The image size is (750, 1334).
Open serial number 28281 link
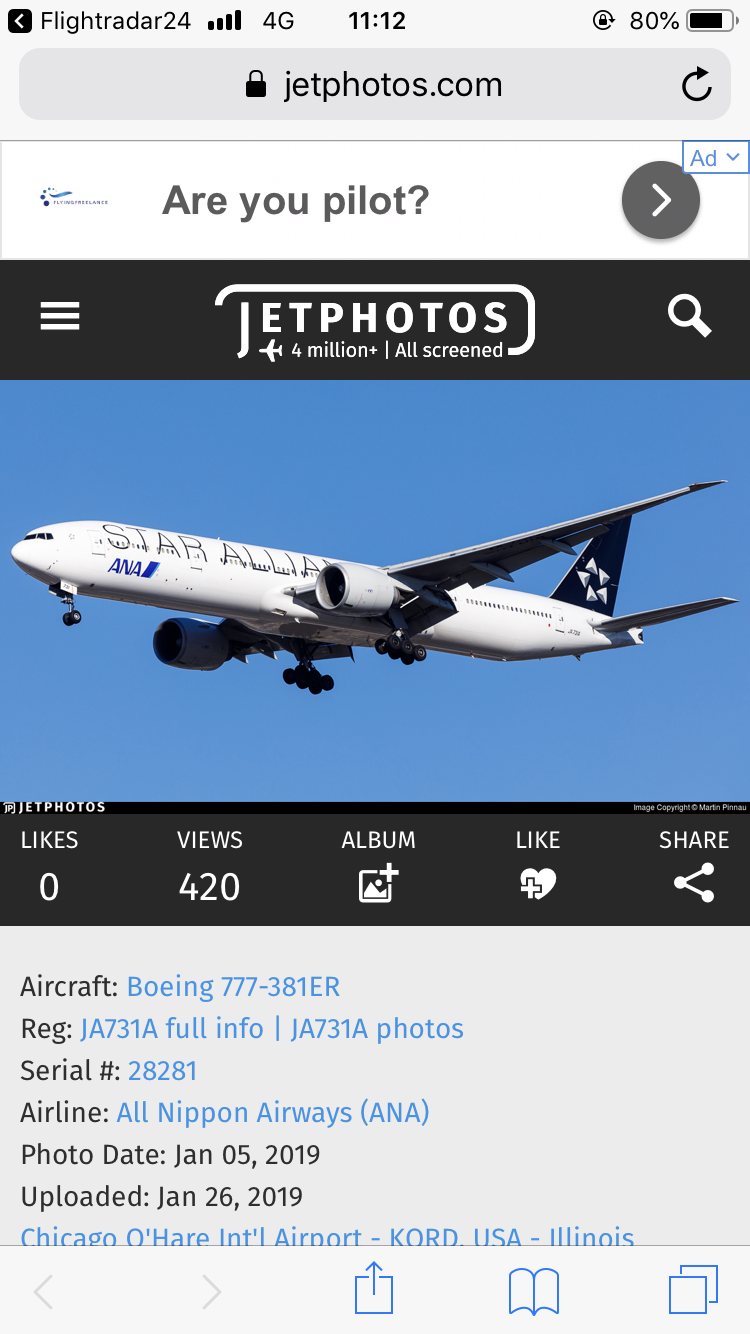163,1071
